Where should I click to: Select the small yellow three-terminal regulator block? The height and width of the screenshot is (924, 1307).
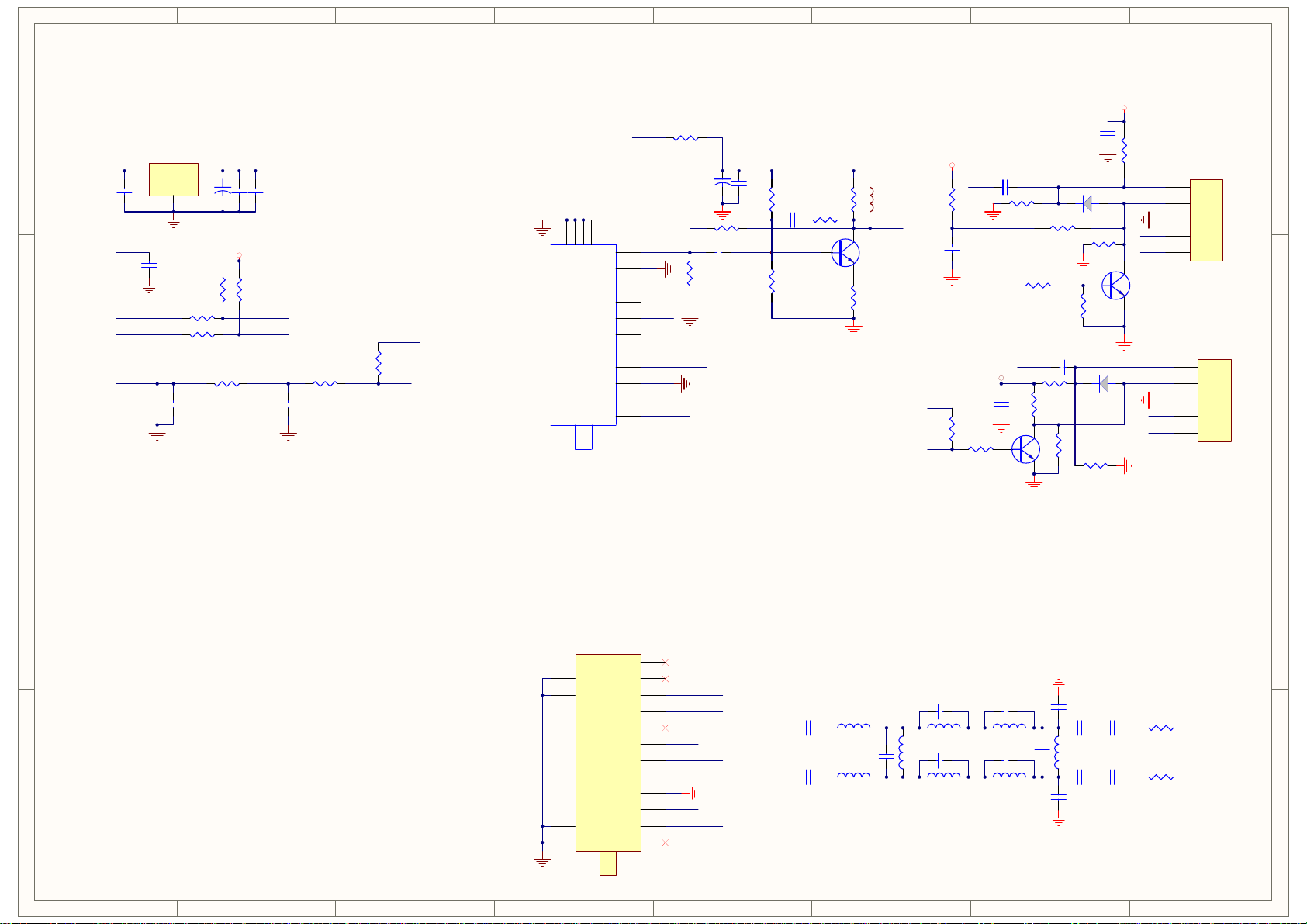coord(173,179)
